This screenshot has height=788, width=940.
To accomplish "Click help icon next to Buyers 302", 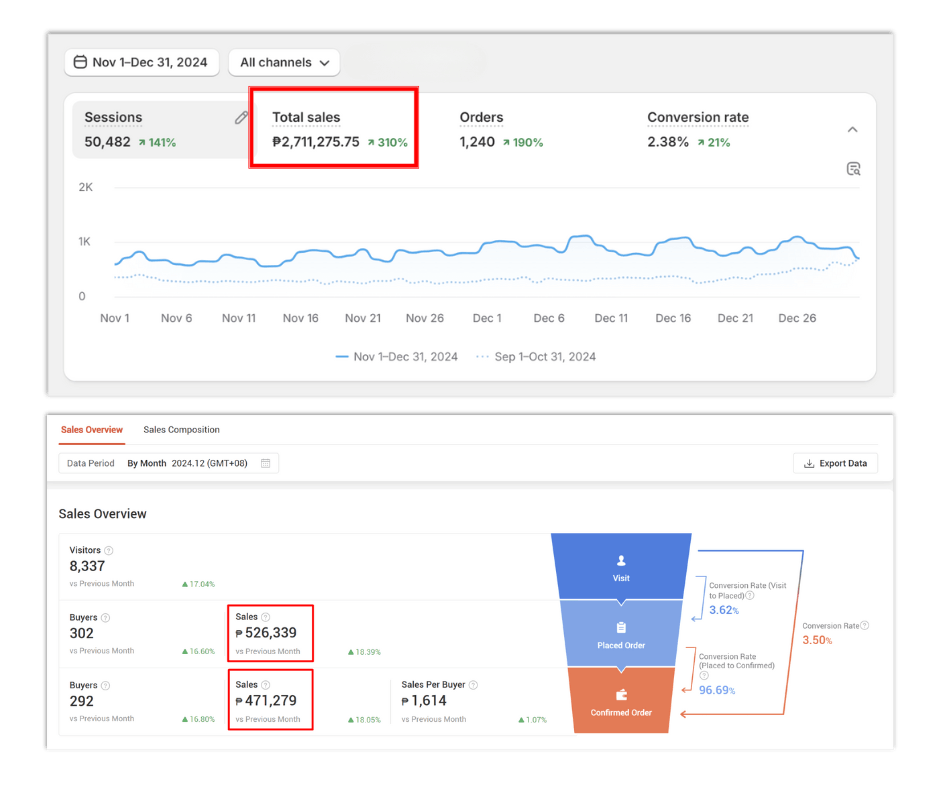I will tap(105, 618).
